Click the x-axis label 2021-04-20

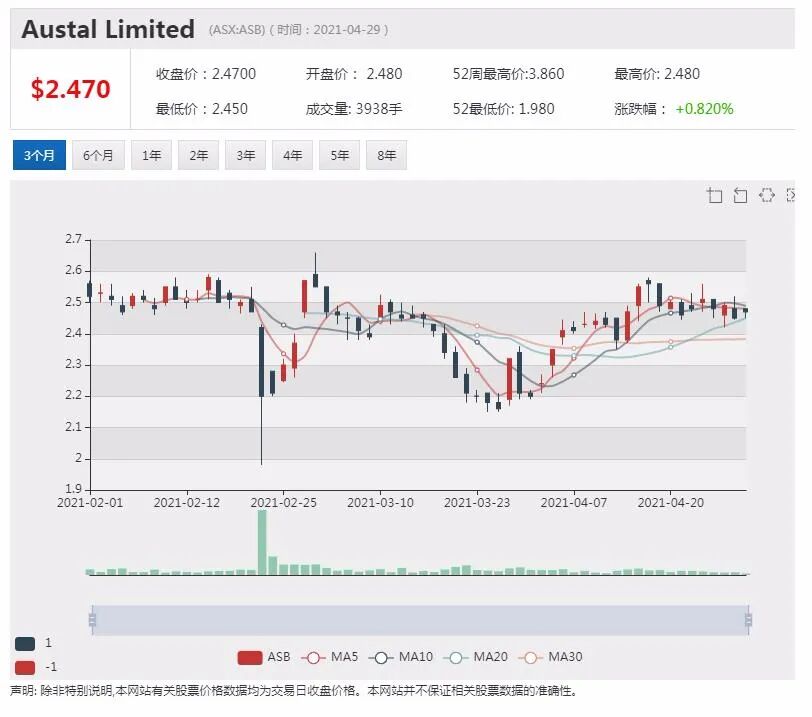pyautogui.click(x=671, y=503)
